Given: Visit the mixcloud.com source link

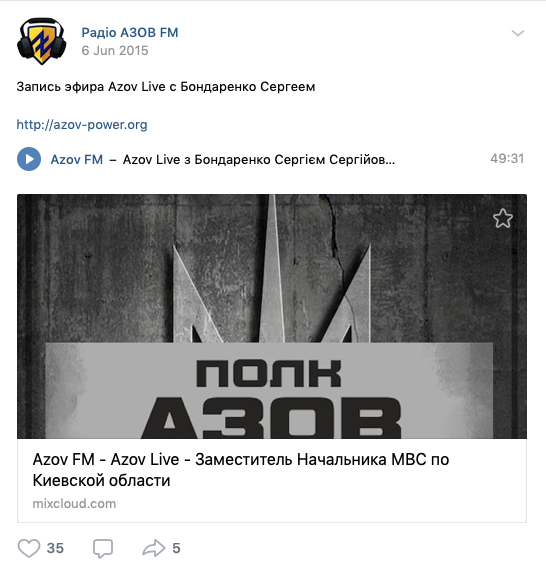Looking at the screenshot, I should pyautogui.click(x=74, y=504).
